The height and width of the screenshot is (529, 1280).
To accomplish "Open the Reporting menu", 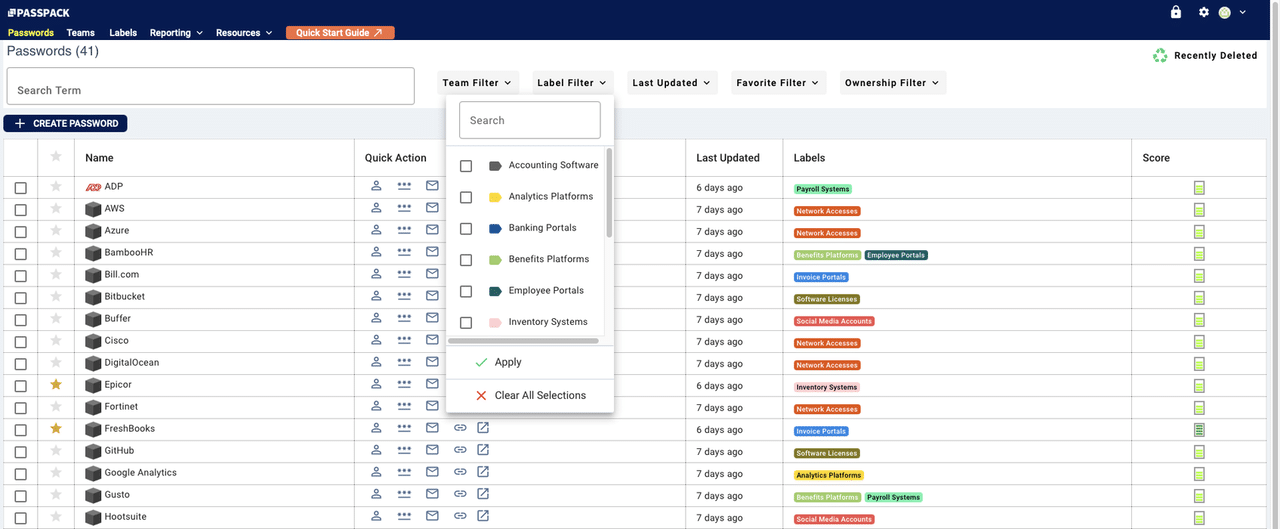I will point(176,33).
